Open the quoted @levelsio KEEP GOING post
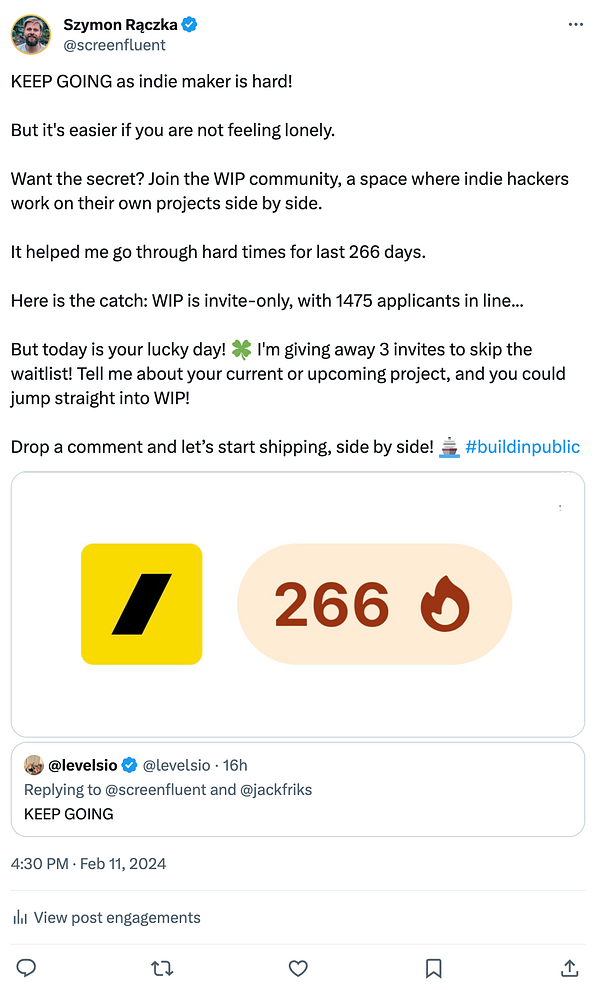 tap(297, 802)
